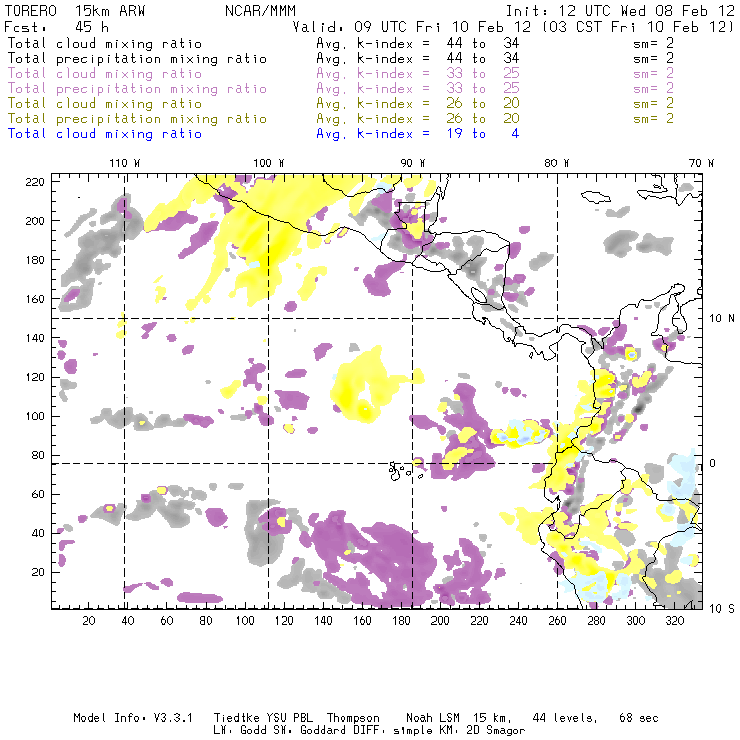Click the '320' tick label on the bottom axis

(674, 621)
